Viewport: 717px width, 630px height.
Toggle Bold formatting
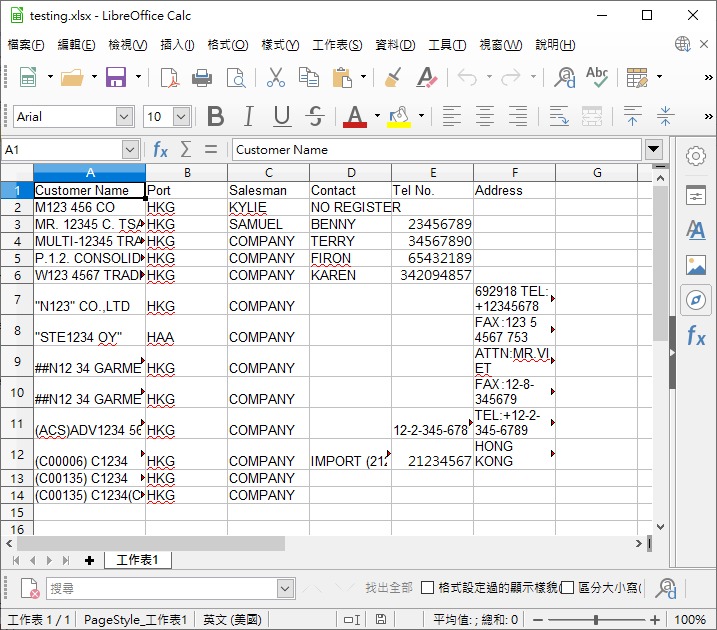pyautogui.click(x=215, y=117)
